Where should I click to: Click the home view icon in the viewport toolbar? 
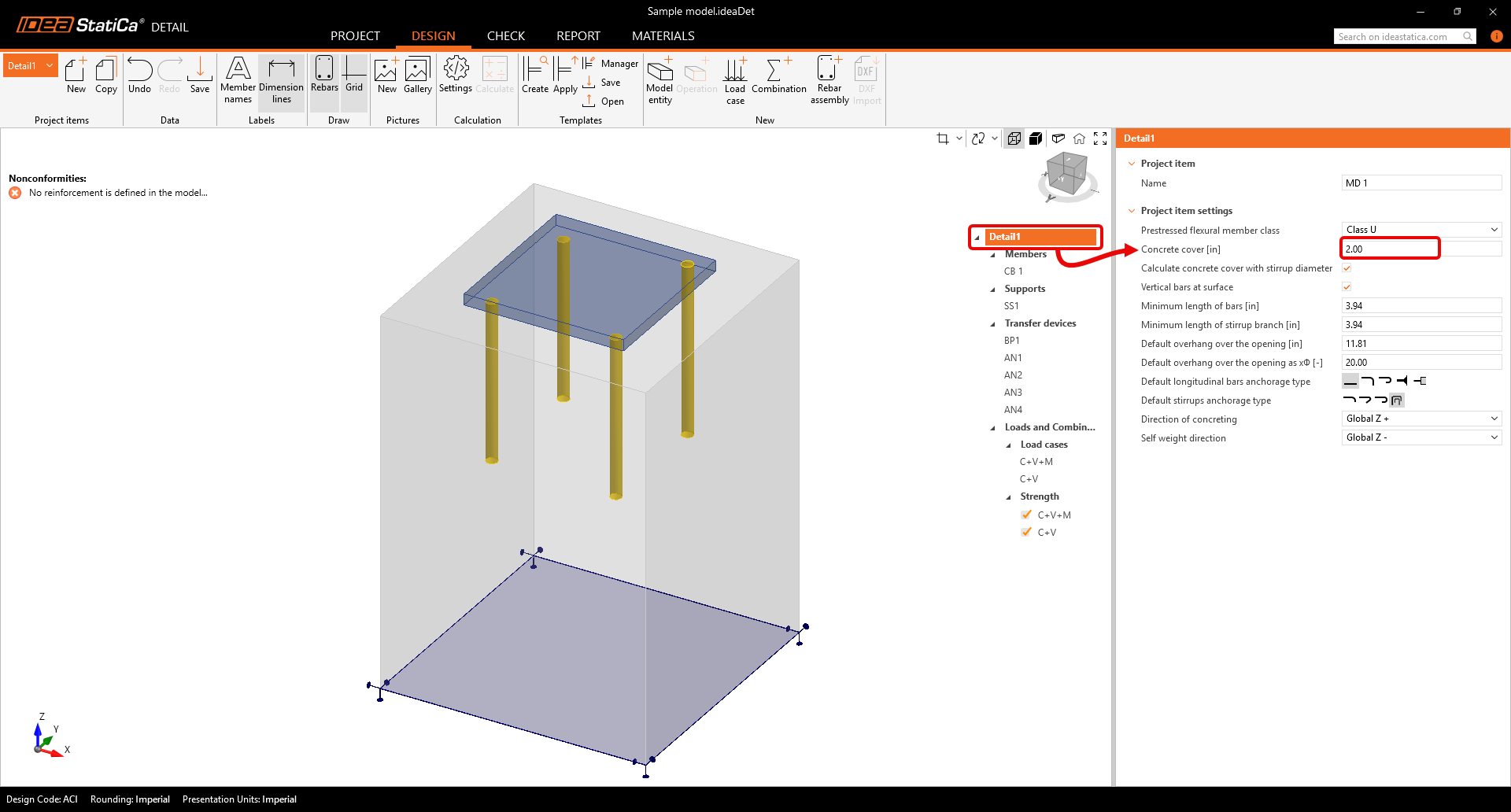pyautogui.click(x=1079, y=138)
